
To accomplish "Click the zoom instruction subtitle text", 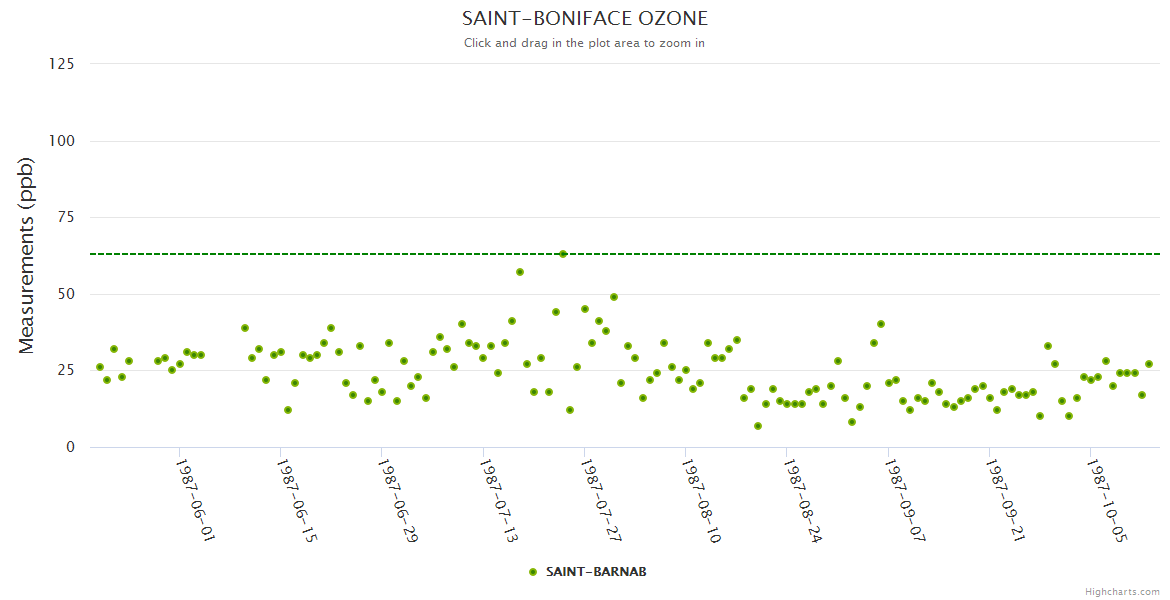I will 584,43.
